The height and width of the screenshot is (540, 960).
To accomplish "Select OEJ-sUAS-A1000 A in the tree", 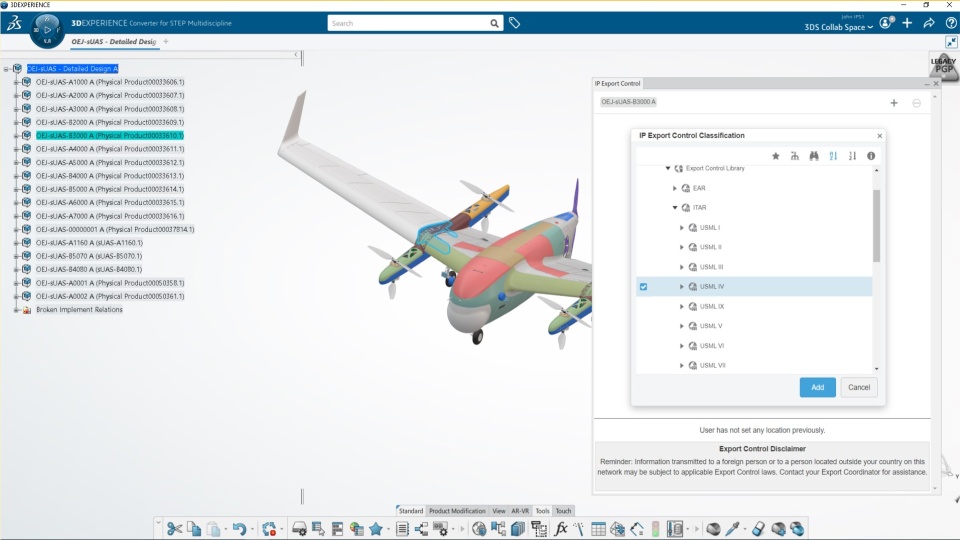I will [x=110, y=82].
